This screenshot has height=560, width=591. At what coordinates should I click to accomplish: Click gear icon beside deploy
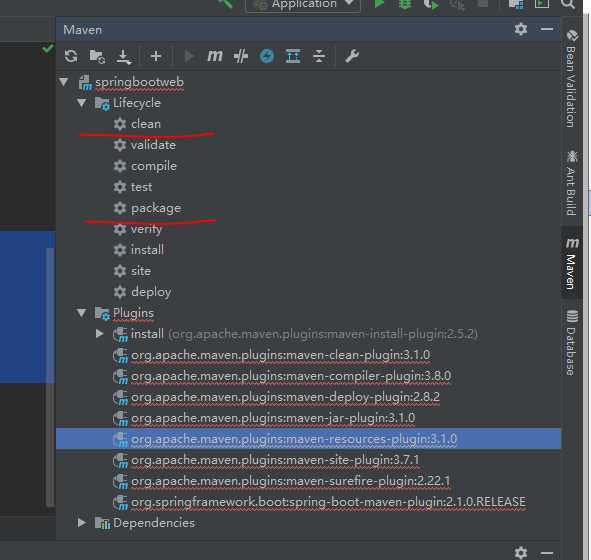pyautogui.click(x=120, y=292)
